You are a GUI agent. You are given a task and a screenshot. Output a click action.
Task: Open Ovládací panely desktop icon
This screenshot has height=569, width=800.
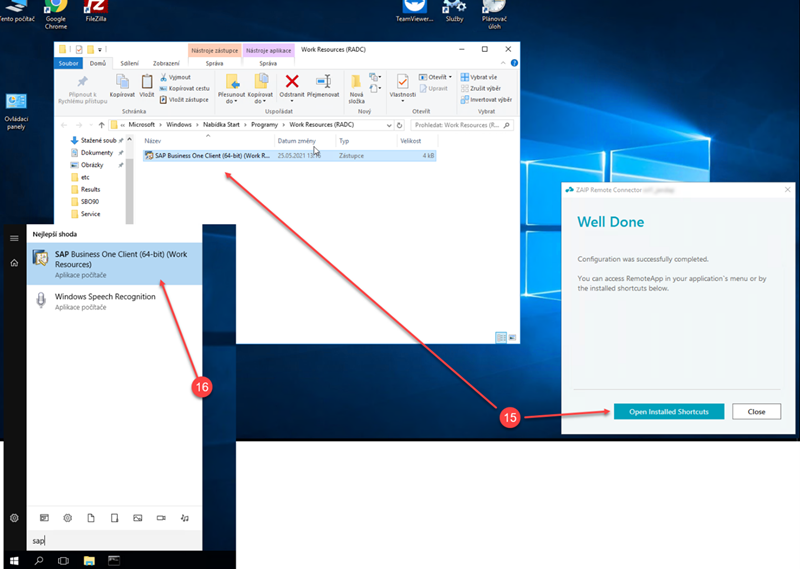(16, 111)
